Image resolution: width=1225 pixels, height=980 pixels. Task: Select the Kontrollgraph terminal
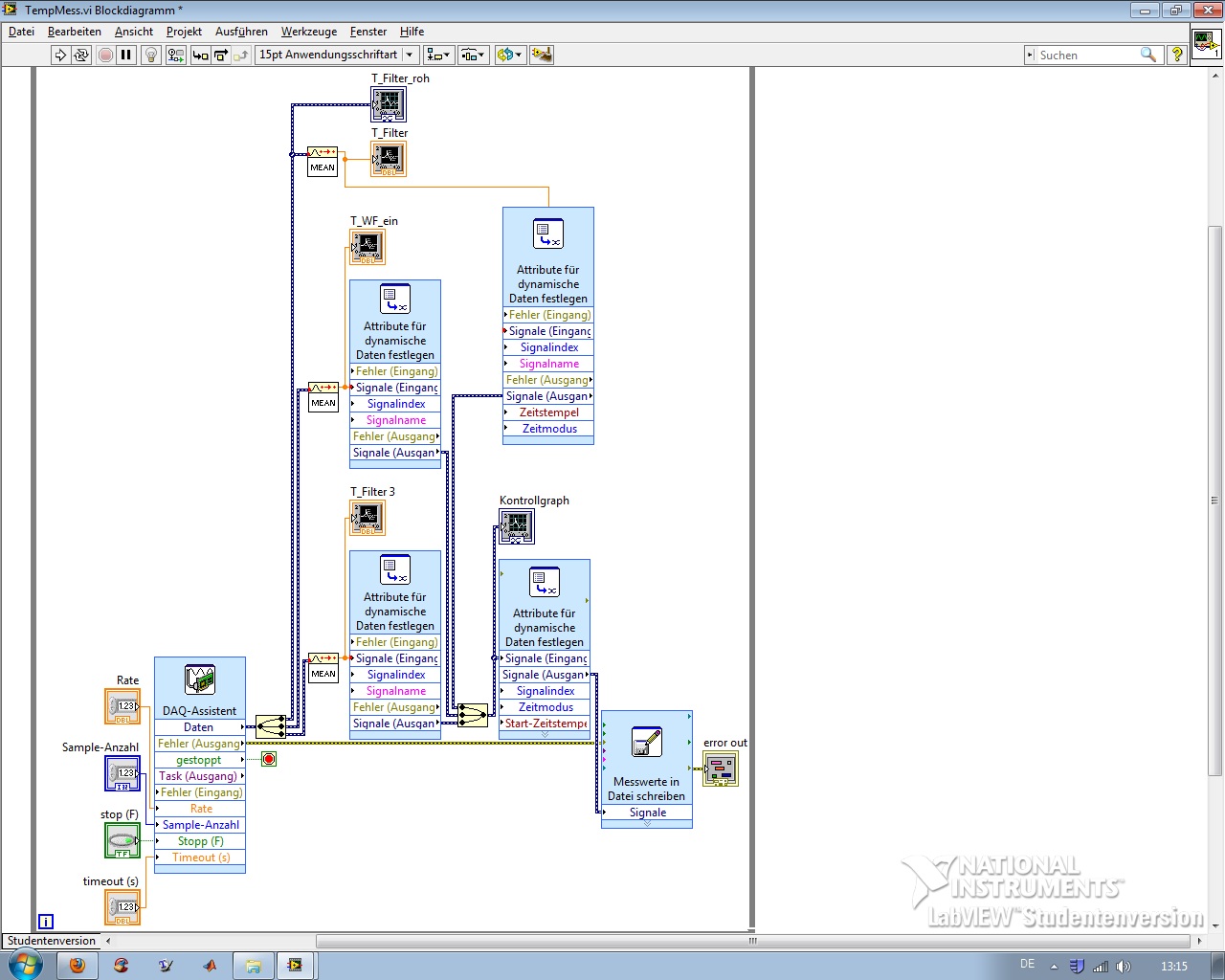click(517, 526)
